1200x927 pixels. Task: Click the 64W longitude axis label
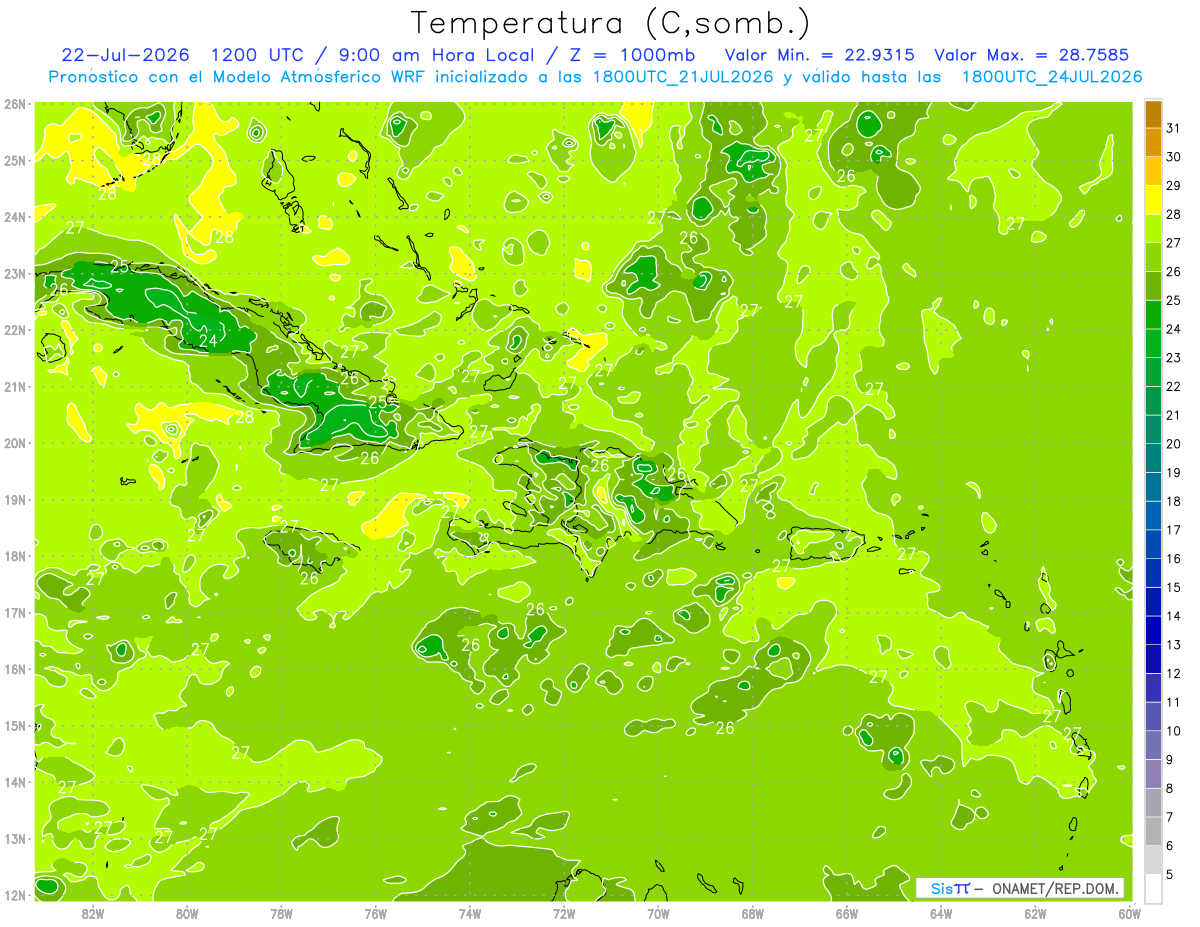[941, 913]
